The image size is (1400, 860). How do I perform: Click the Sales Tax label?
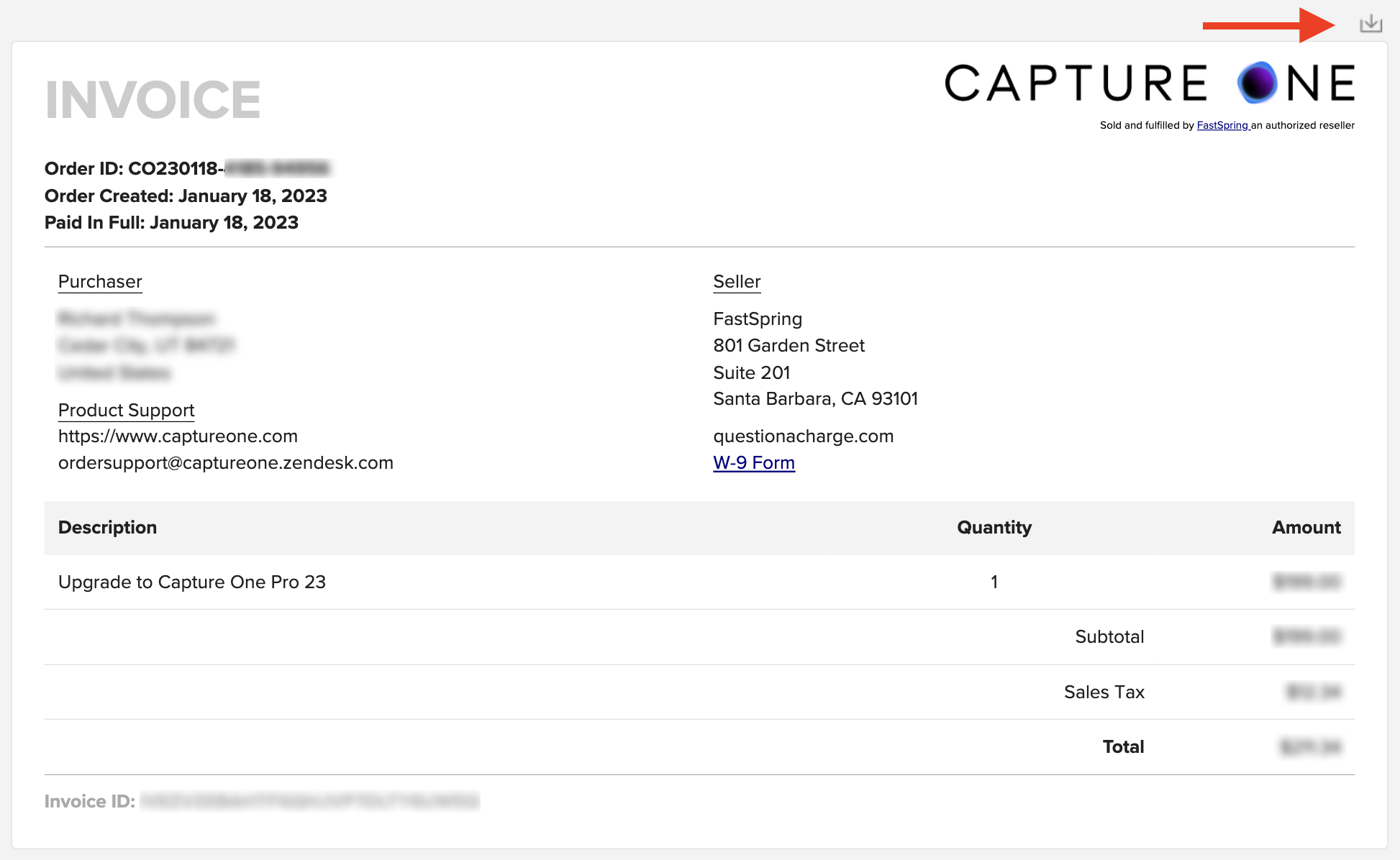pos(1104,692)
